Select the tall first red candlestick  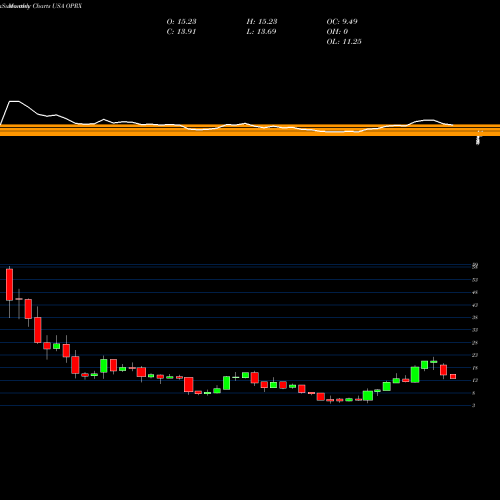(10, 285)
